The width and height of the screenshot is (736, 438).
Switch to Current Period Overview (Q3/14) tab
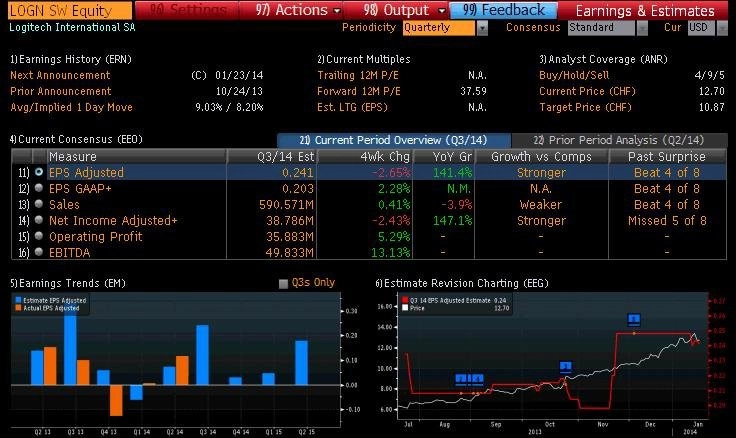(394, 140)
